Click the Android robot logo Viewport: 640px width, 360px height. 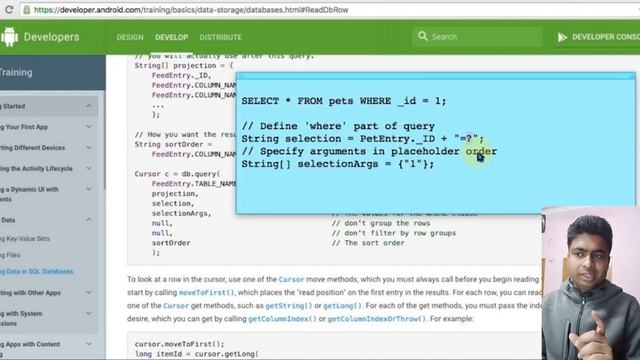coord(9,37)
